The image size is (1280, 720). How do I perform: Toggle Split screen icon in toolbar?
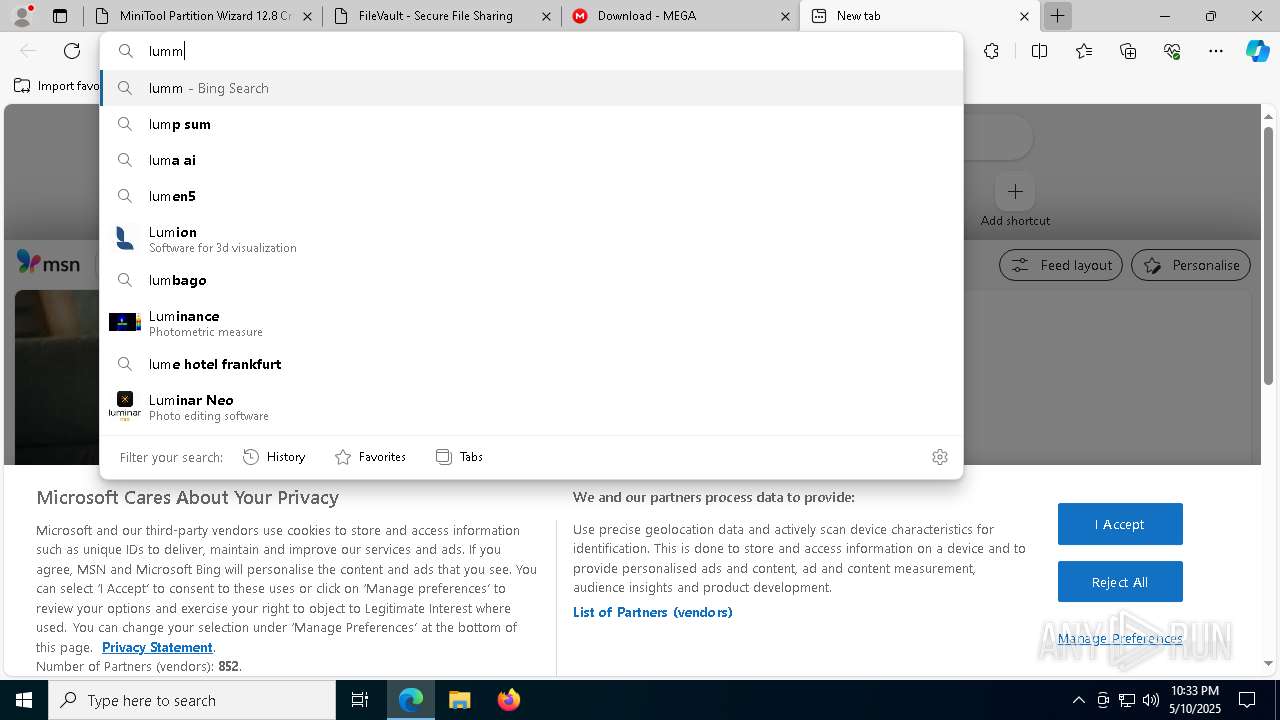1039,51
